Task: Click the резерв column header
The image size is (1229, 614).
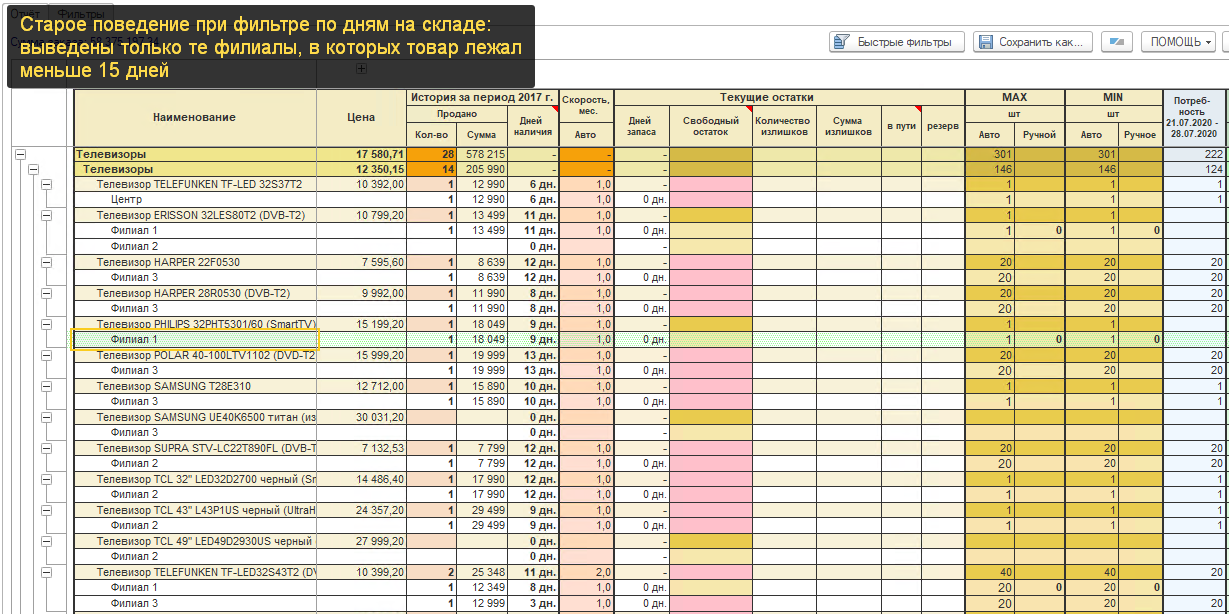Action: coord(942,126)
